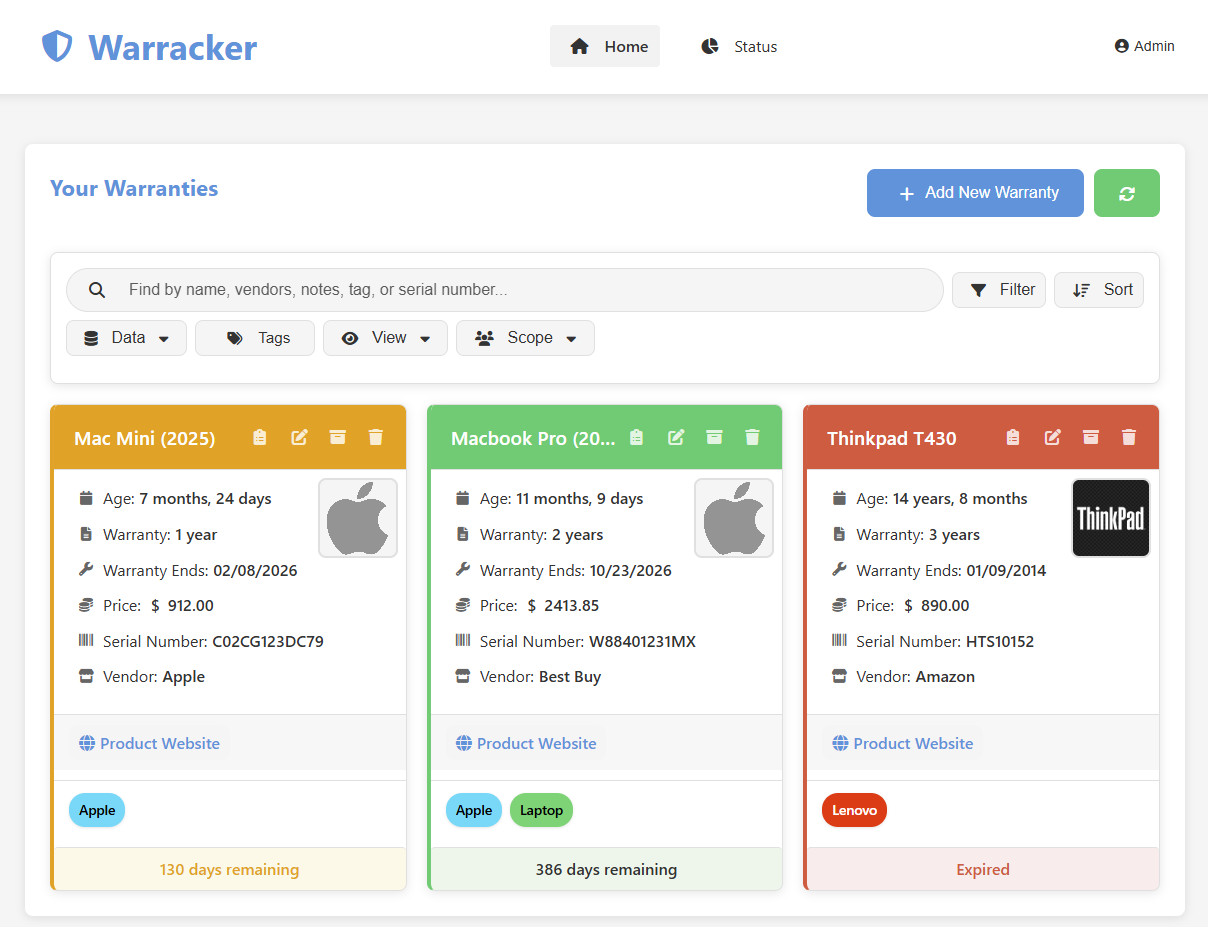
Task: Open the ThinkPad product image
Action: point(1111,518)
